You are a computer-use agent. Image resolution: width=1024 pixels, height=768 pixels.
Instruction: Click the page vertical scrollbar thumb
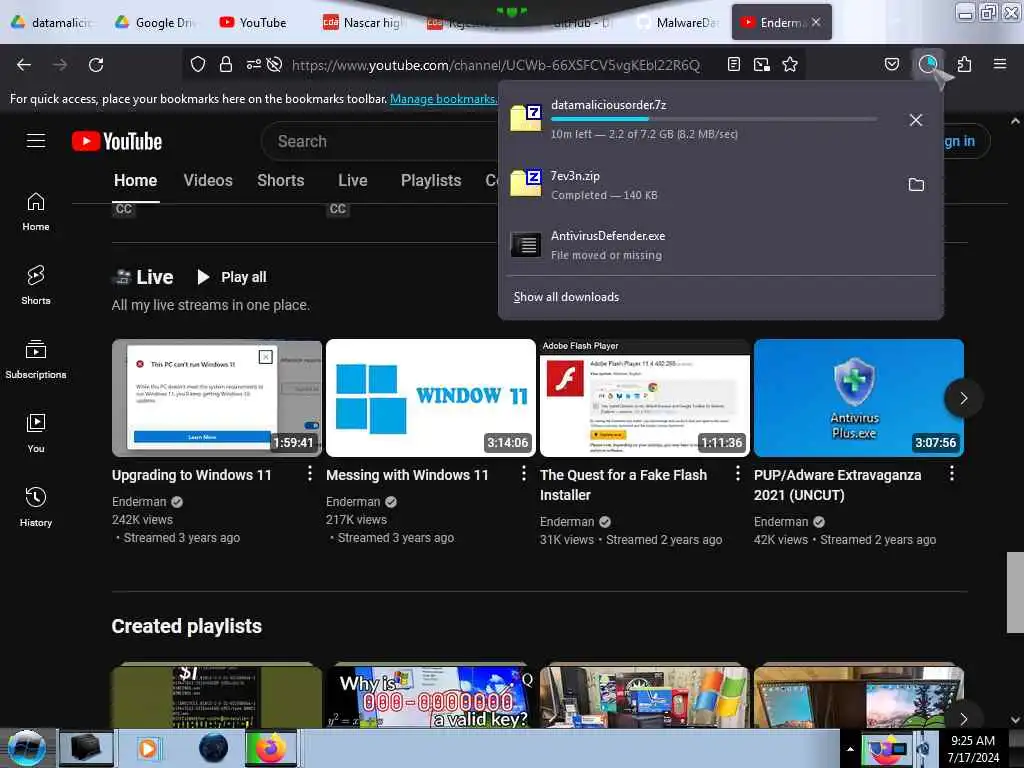(x=1015, y=592)
